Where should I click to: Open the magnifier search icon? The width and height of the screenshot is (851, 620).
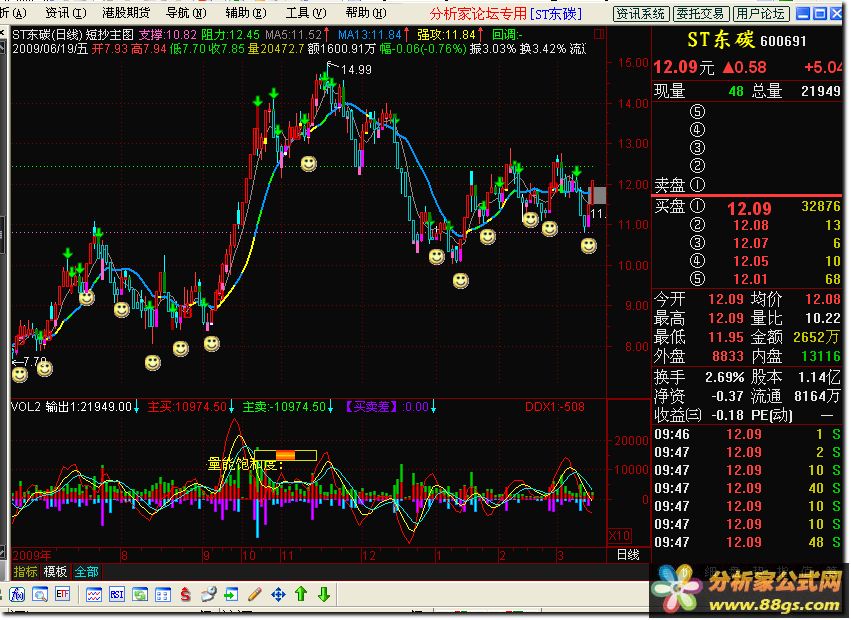coord(40,594)
